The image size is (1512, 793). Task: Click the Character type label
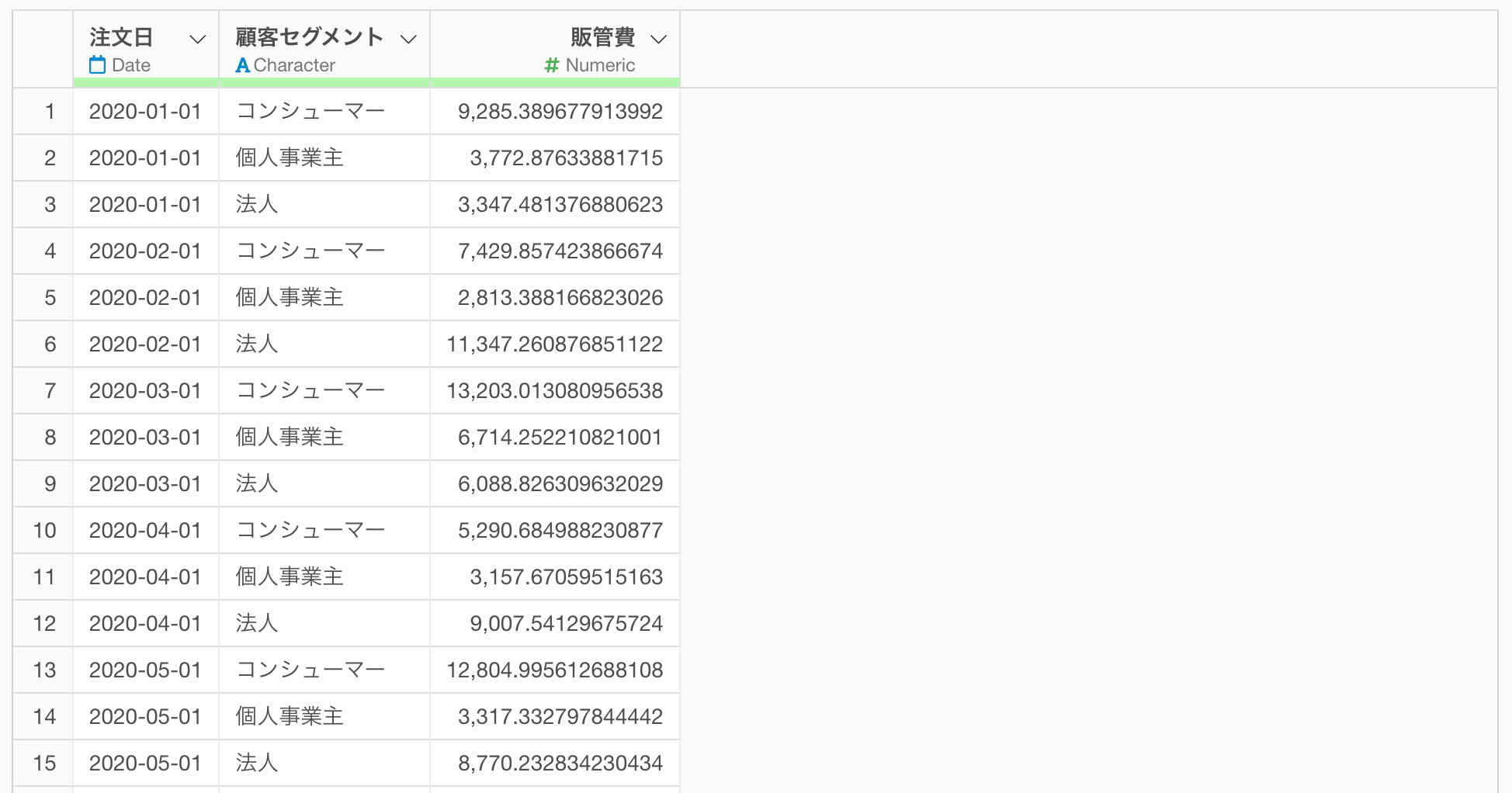click(x=294, y=65)
